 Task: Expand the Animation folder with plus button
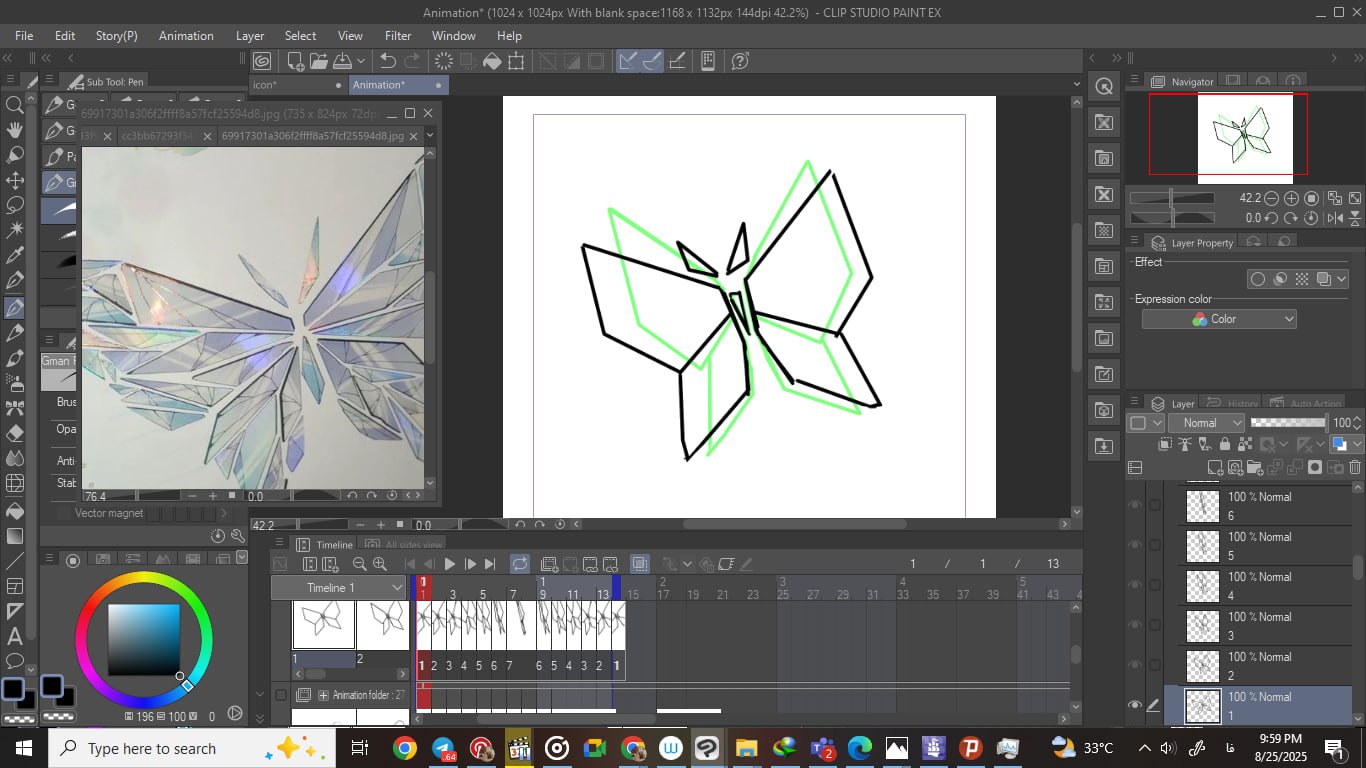323,695
